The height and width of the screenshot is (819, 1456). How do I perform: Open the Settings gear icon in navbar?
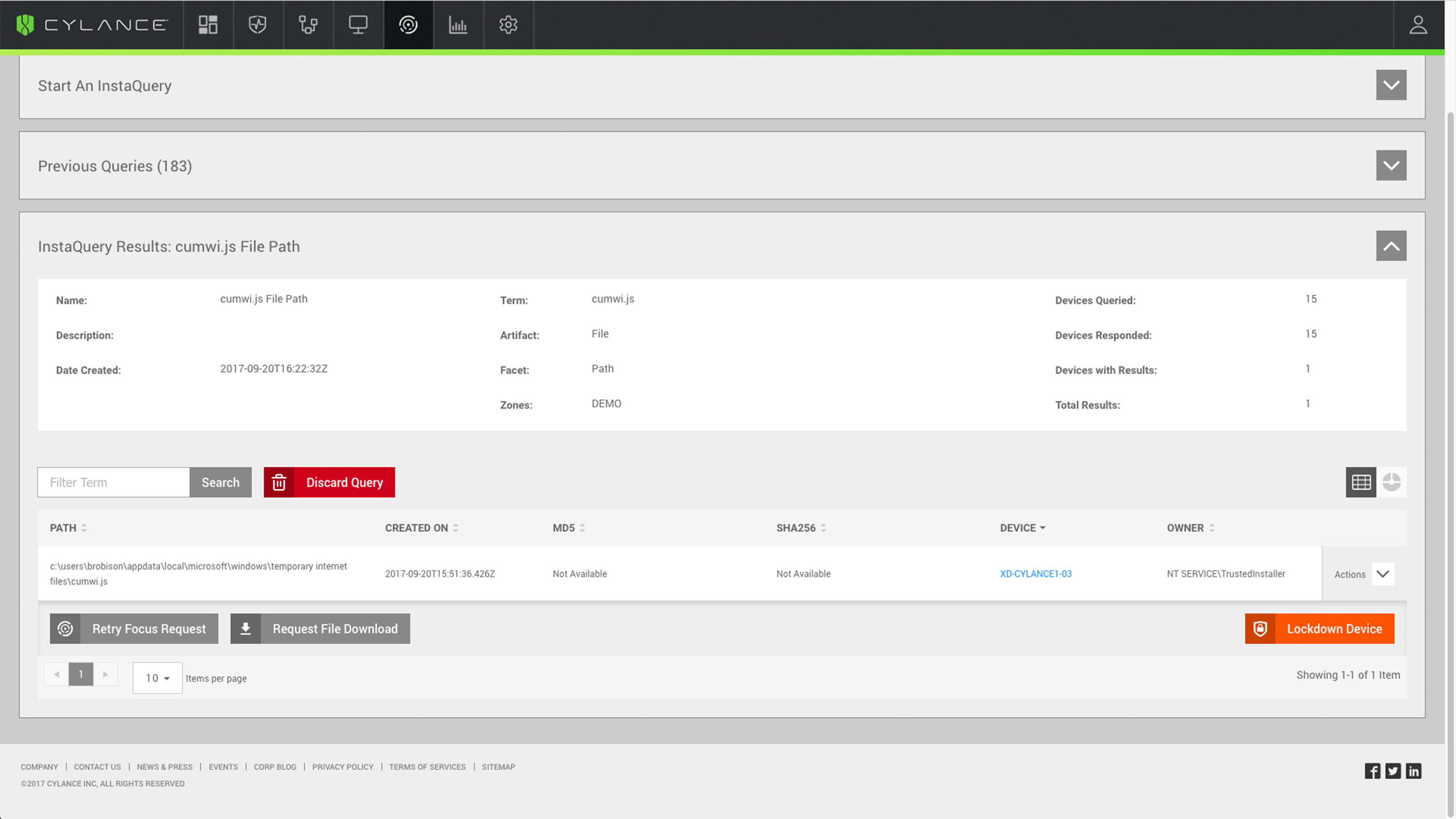click(508, 25)
